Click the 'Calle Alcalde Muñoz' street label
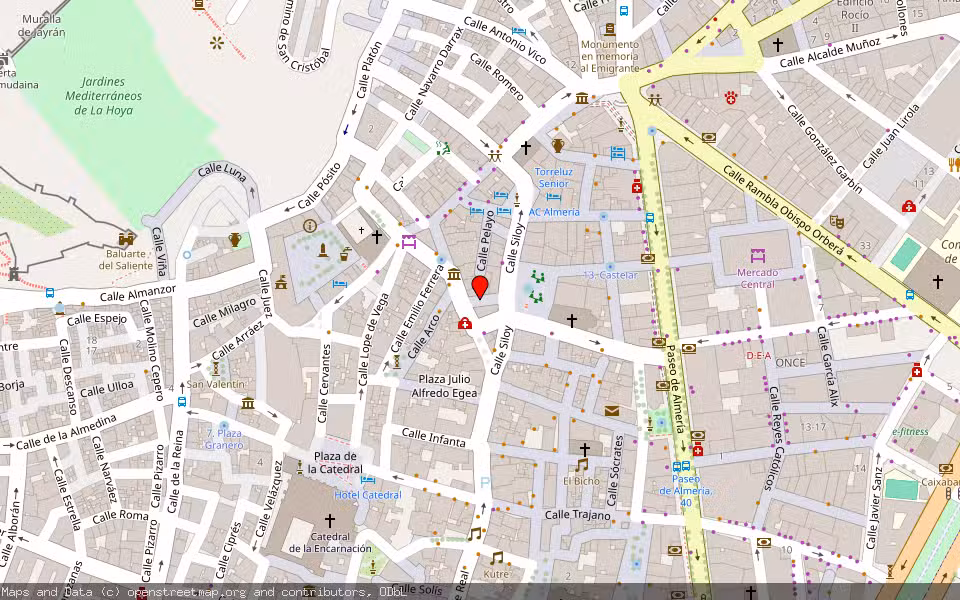This screenshot has width=960, height=600. (830, 51)
